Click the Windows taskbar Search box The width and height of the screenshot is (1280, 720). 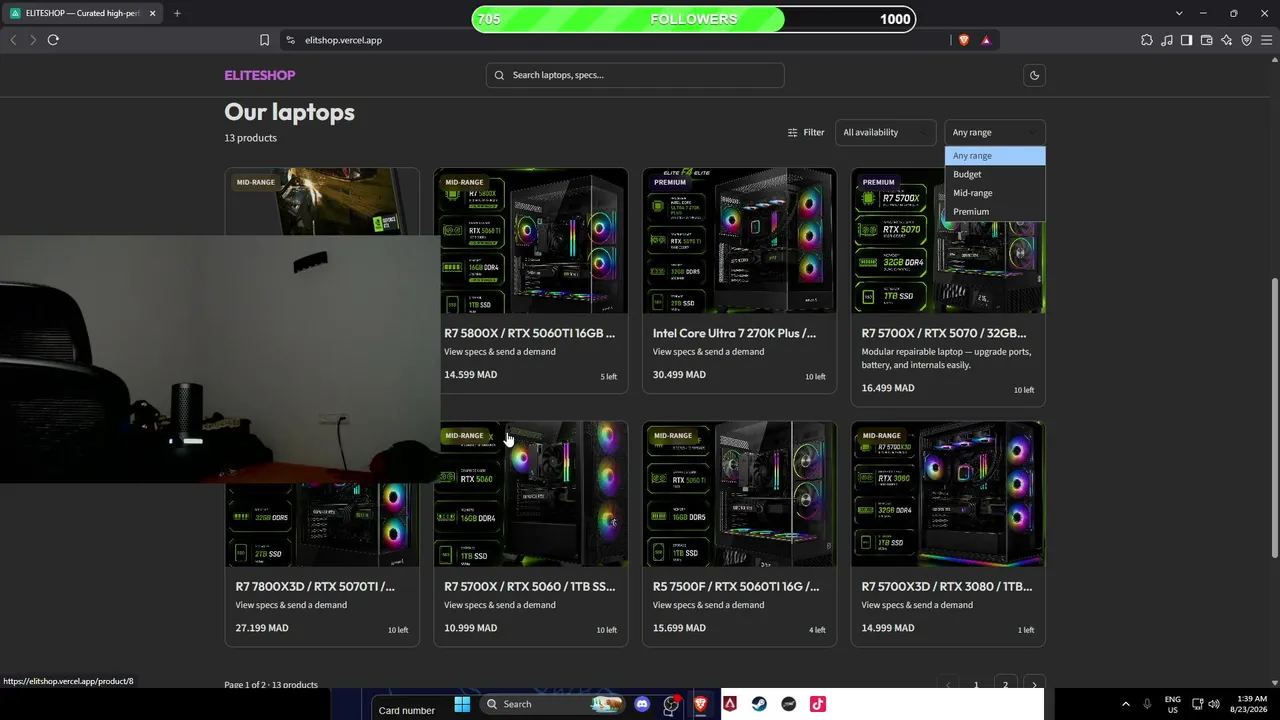click(552, 704)
